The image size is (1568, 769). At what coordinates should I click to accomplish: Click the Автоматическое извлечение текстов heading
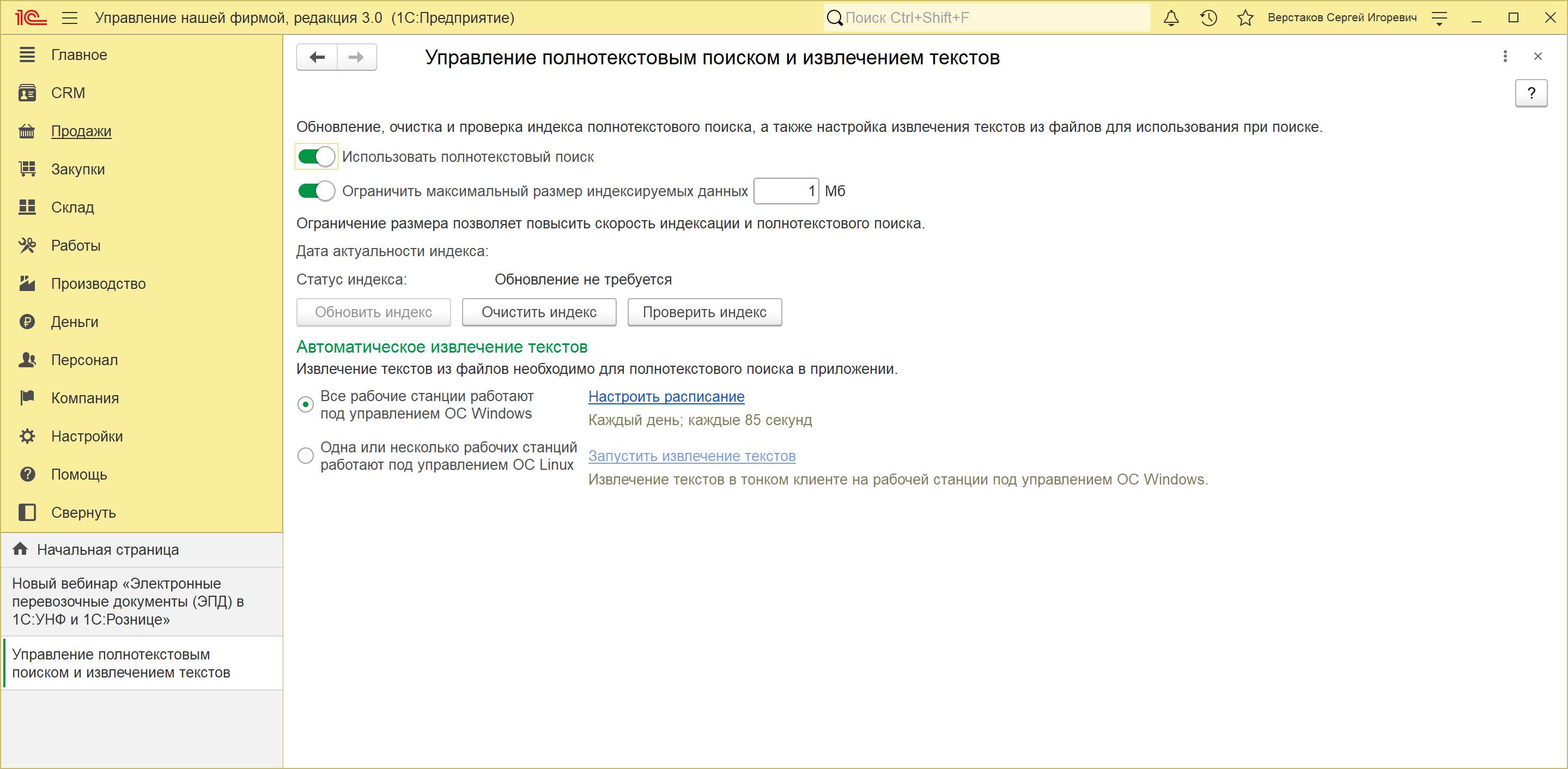442,347
